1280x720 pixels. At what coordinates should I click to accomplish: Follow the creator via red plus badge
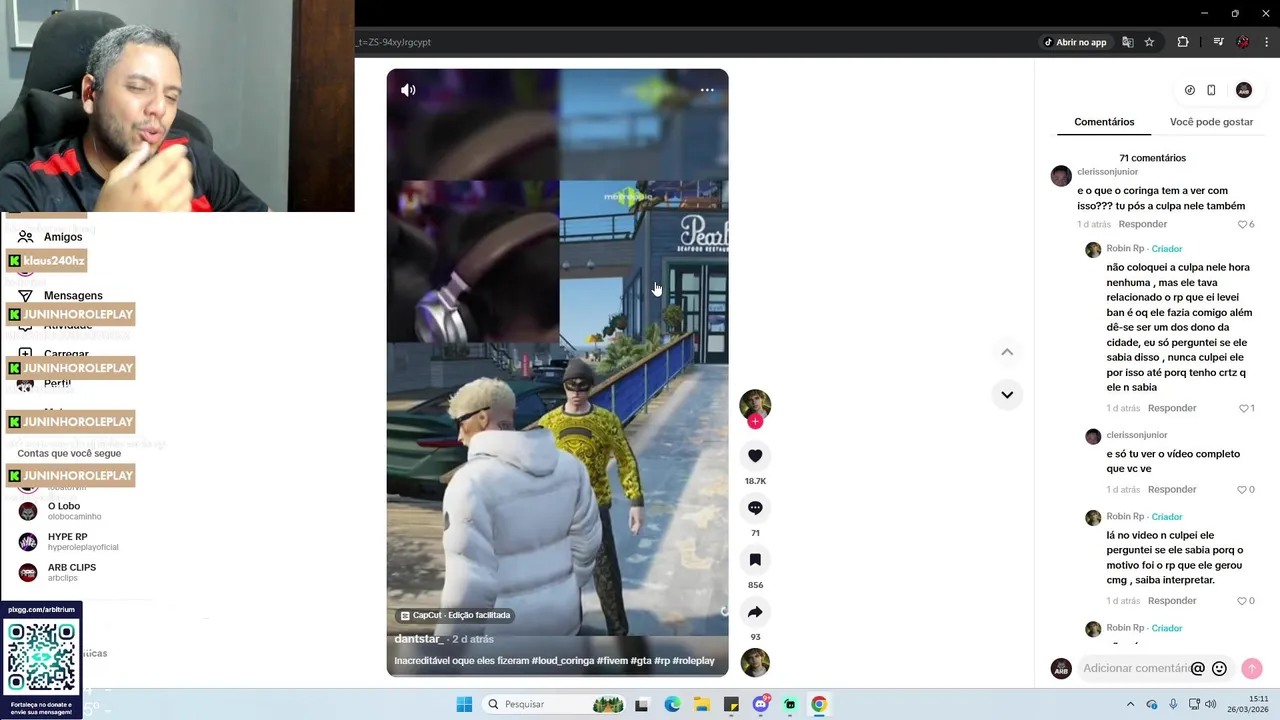pos(755,422)
